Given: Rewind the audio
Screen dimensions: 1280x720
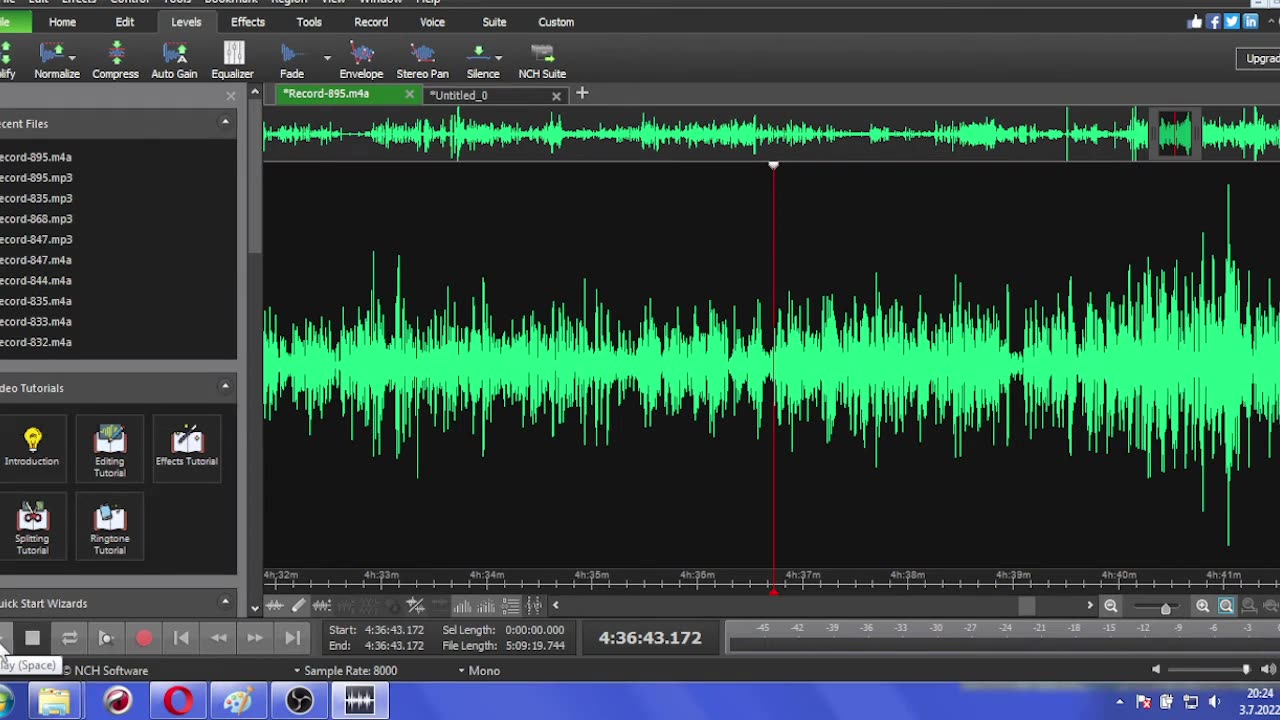Looking at the screenshot, I should coord(218,638).
